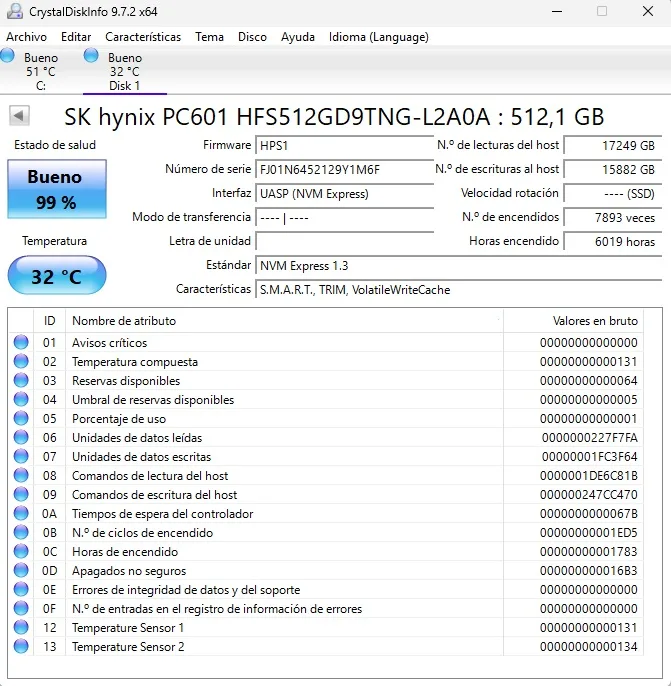671x686 pixels.
Task: Click status orb for Comandos de lectura del host
Action: click(x=21, y=475)
